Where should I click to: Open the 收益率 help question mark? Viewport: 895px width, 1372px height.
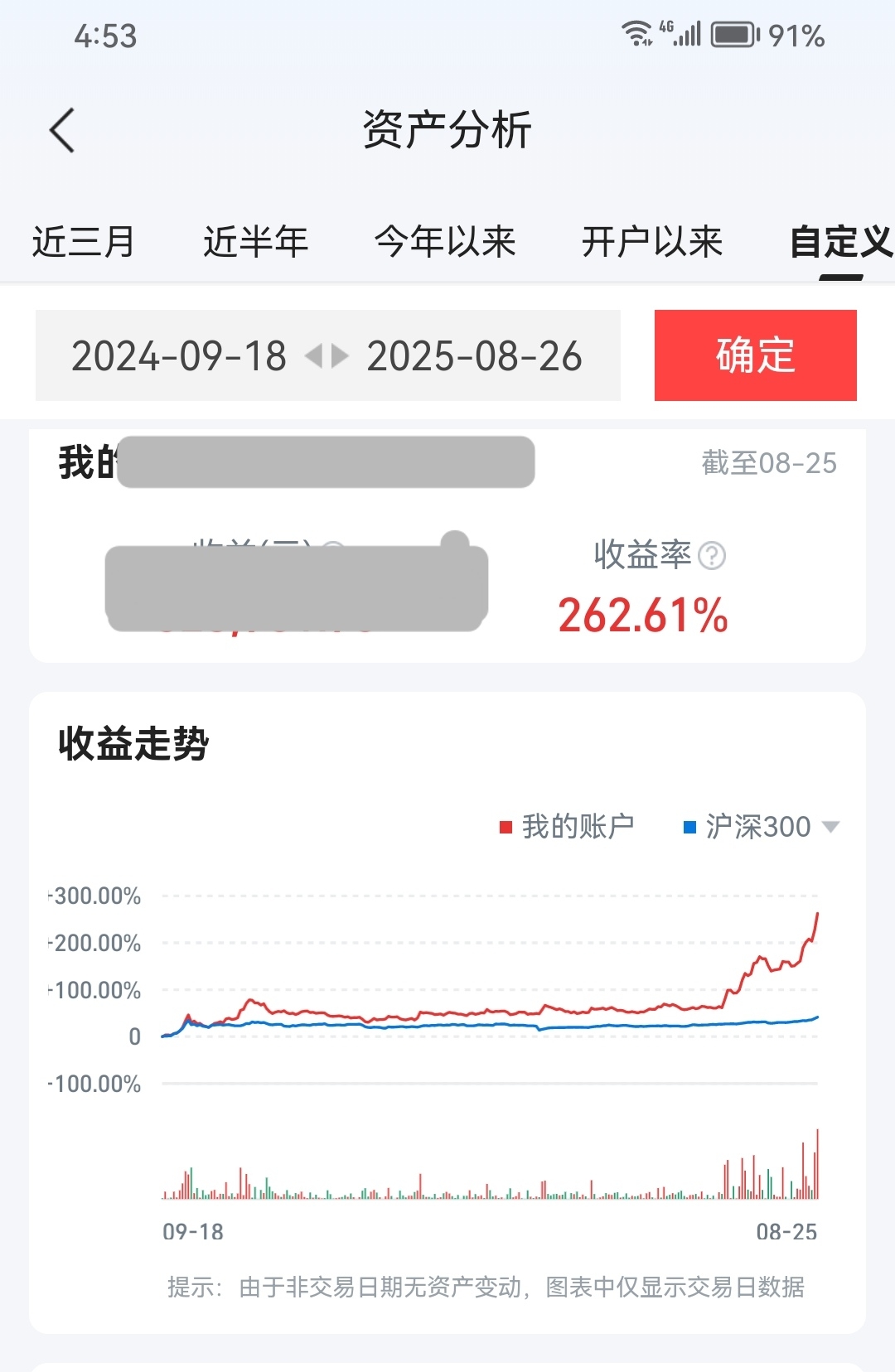[712, 555]
